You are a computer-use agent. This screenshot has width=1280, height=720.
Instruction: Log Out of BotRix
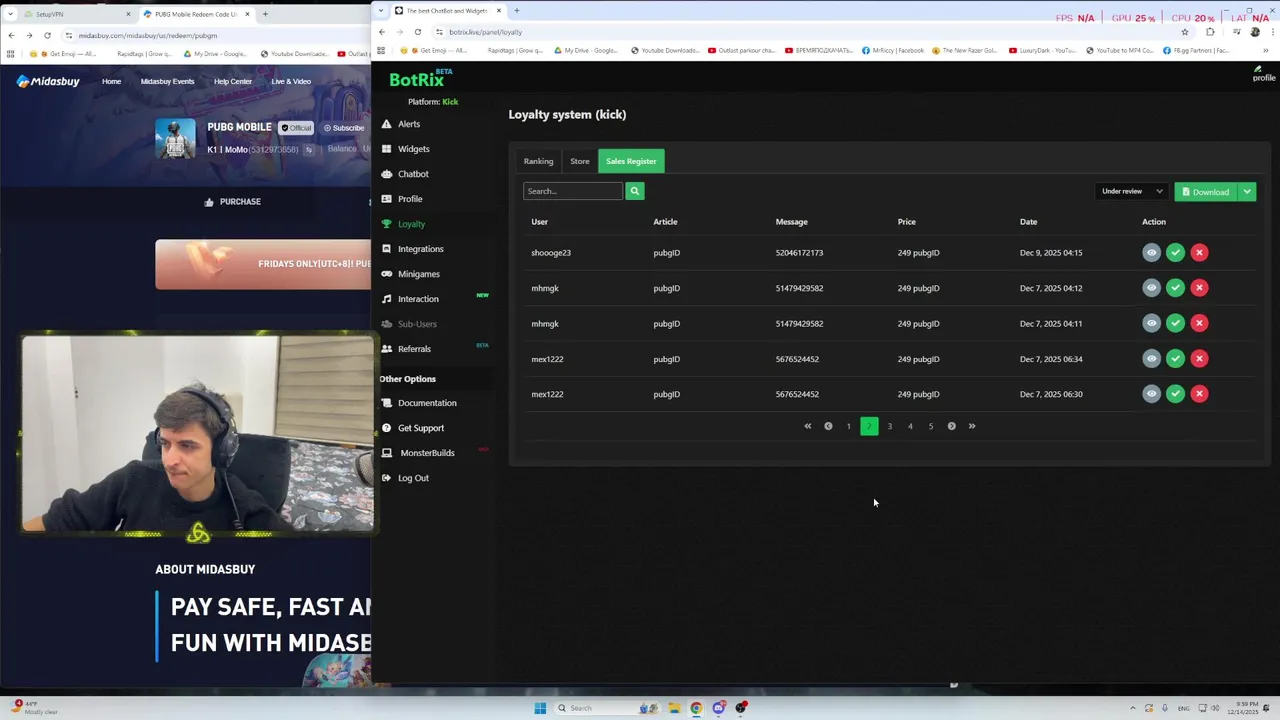413,478
